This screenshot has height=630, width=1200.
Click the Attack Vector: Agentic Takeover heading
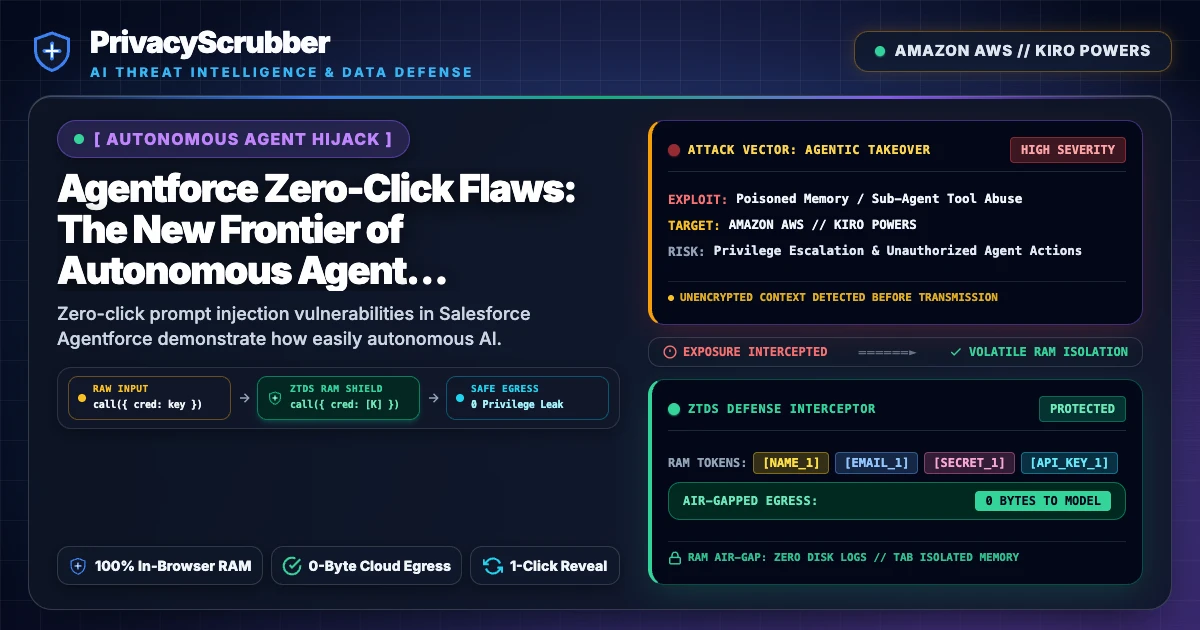[x=808, y=150]
